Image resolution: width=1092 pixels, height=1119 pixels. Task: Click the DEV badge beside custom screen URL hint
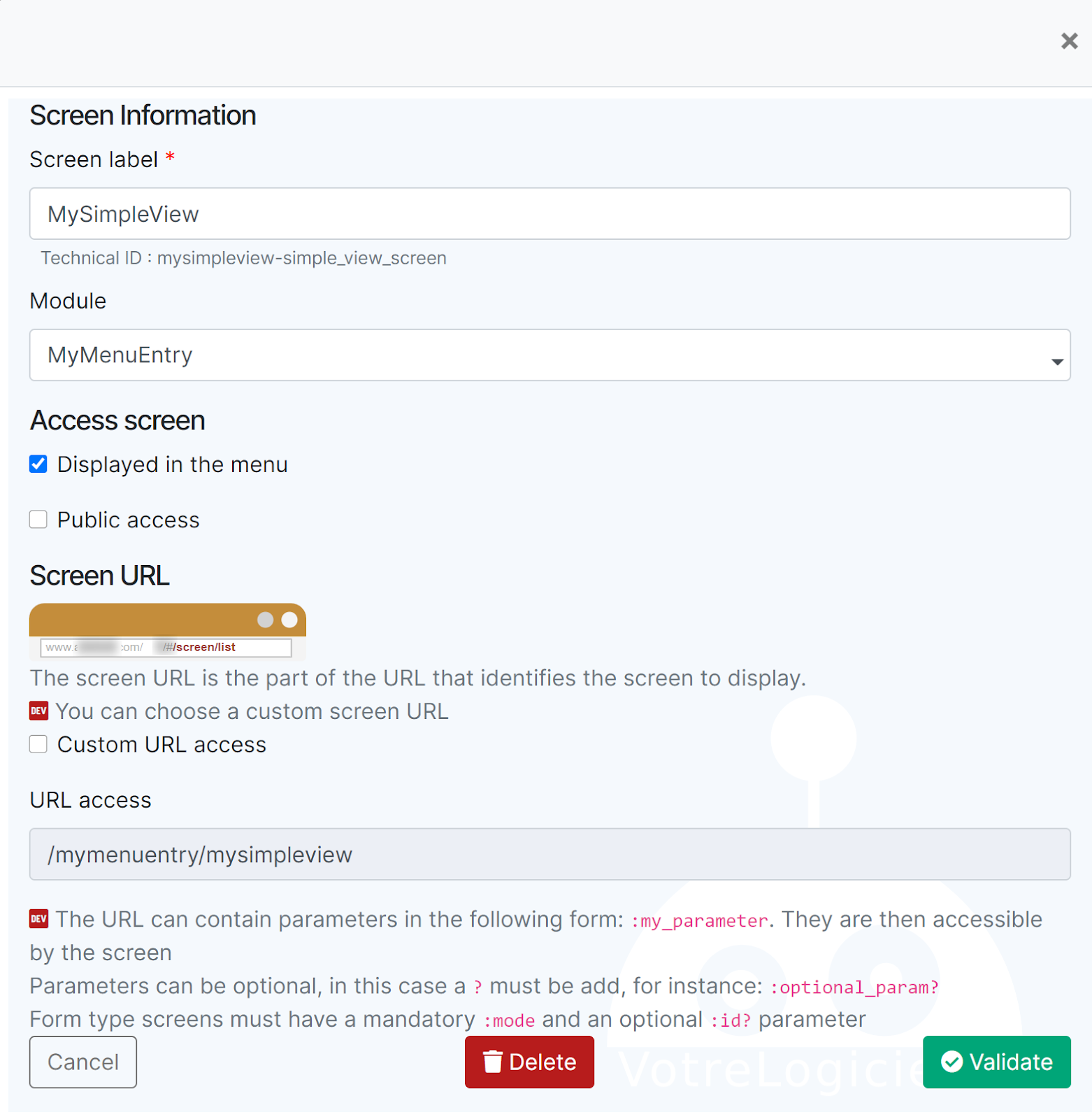point(38,711)
